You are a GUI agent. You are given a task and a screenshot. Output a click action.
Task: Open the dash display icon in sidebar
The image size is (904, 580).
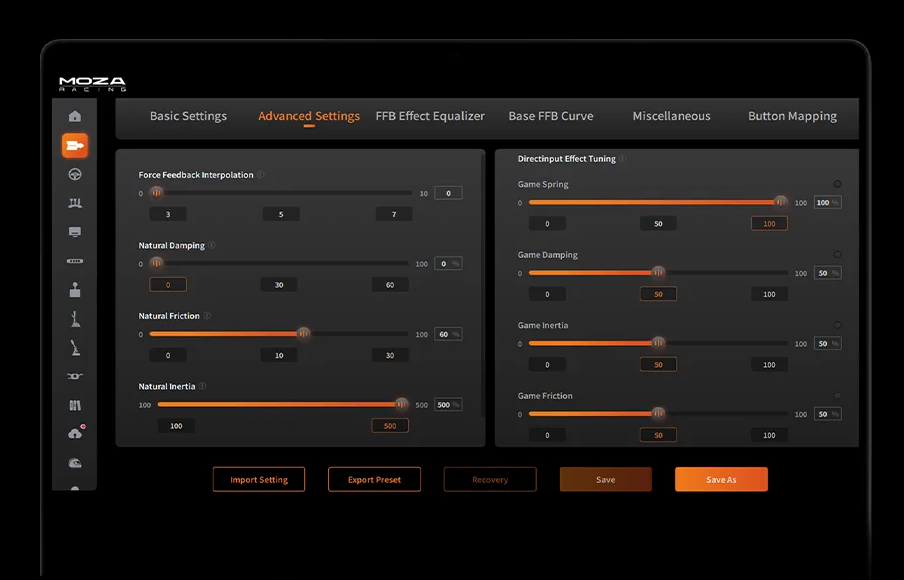click(x=75, y=232)
